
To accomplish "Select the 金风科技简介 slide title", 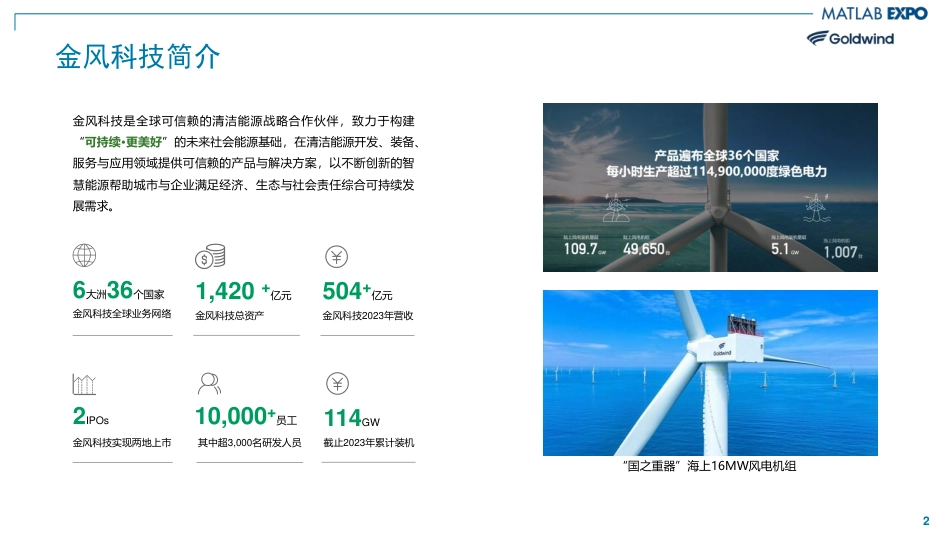I will [138, 56].
